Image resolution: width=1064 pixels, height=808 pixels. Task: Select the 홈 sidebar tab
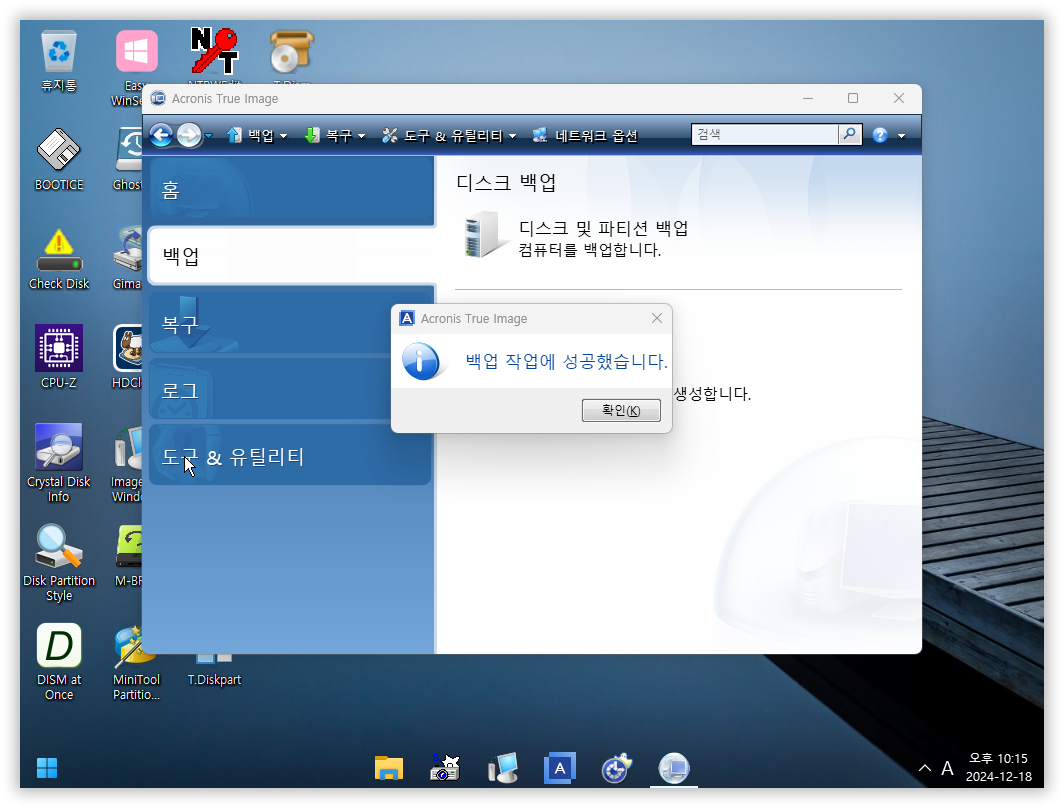click(x=291, y=191)
